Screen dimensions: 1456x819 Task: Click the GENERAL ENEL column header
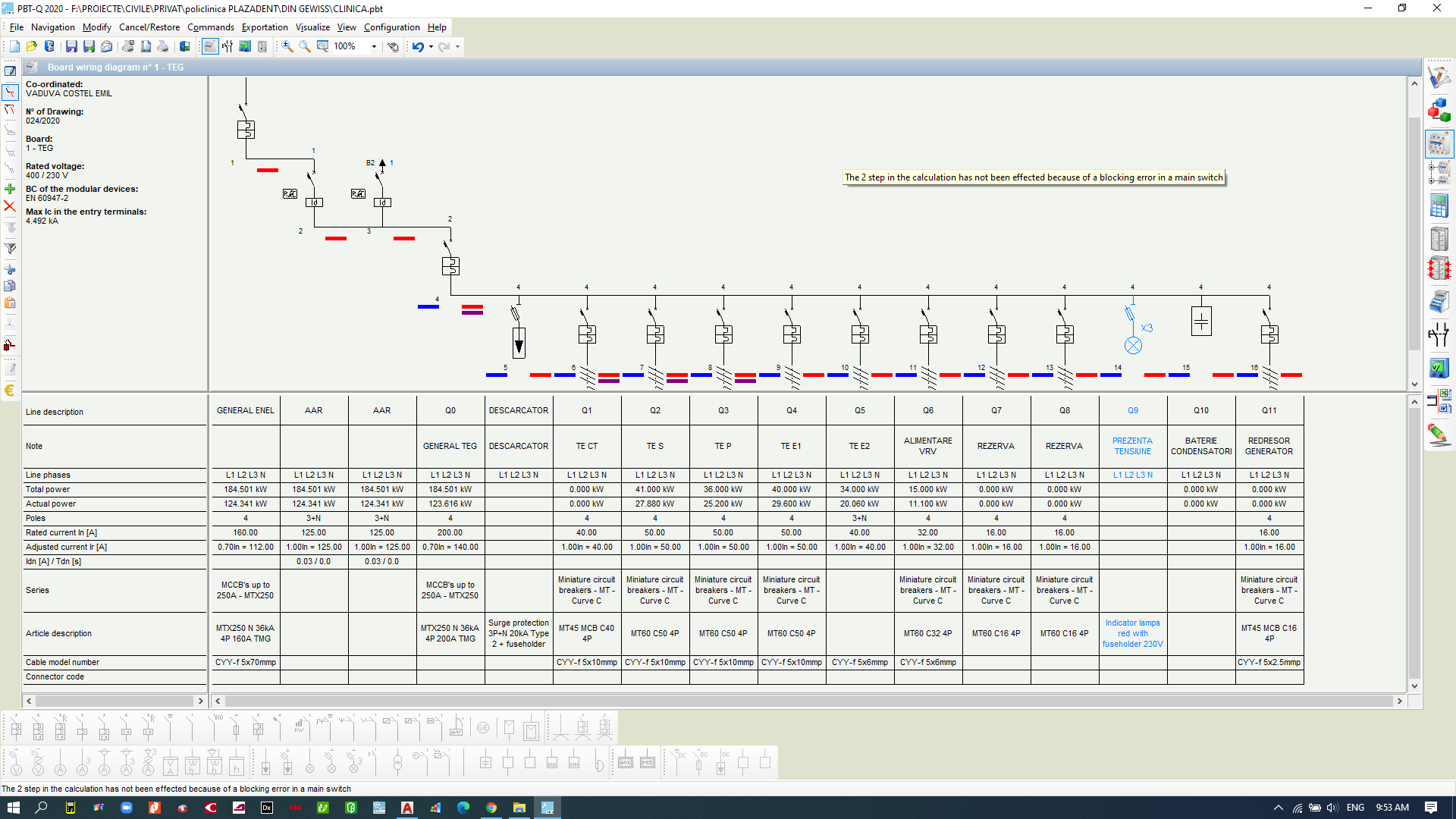click(246, 410)
